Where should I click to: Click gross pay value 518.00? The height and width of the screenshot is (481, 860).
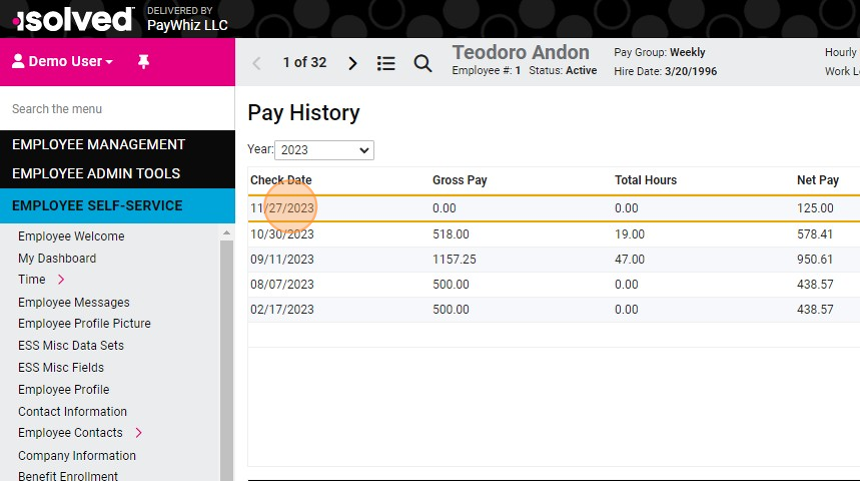coord(451,234)
